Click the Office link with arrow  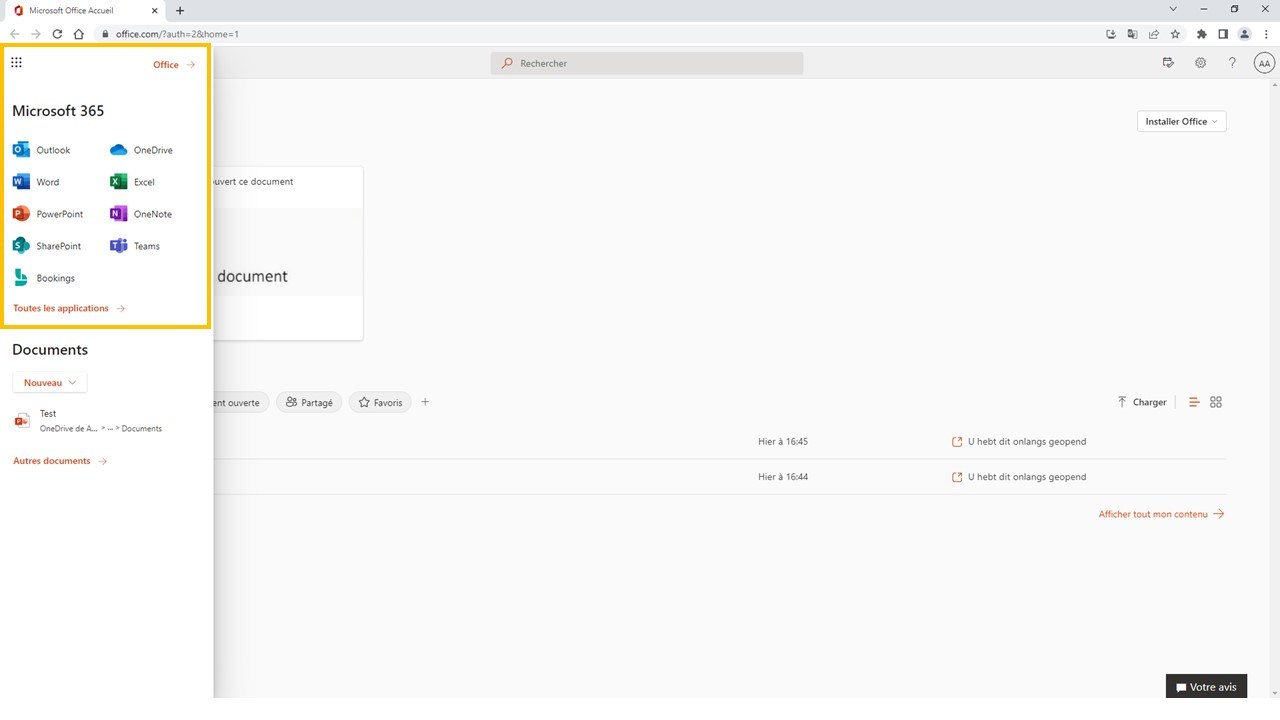174,65
